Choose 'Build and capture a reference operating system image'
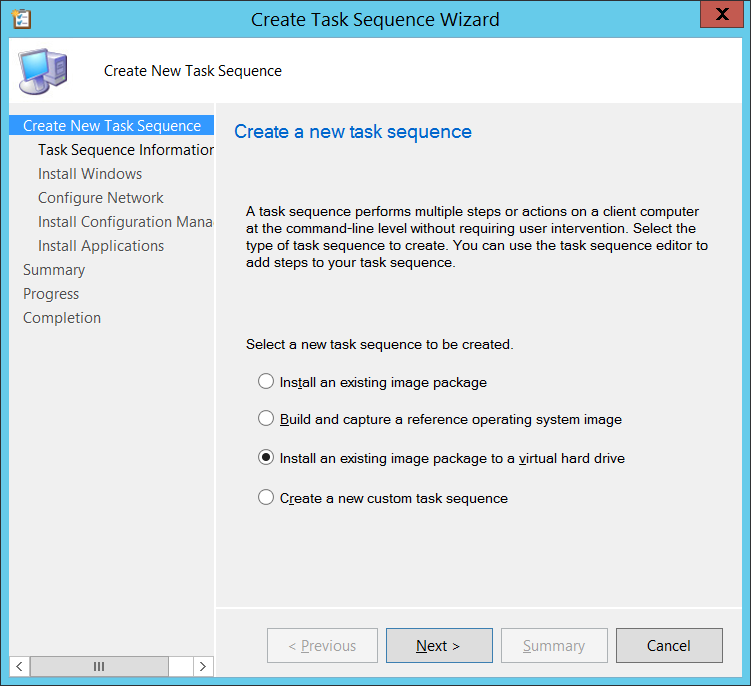 tap(266, 419)
